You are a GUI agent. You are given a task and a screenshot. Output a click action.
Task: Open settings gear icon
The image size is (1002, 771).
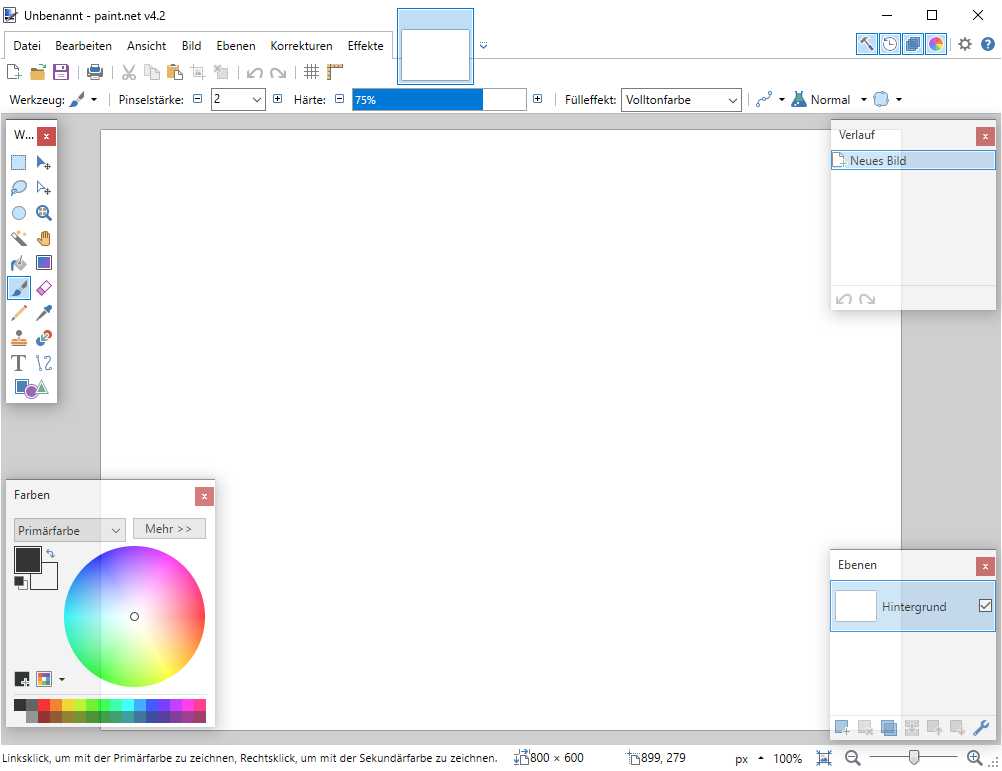[965, 44]
